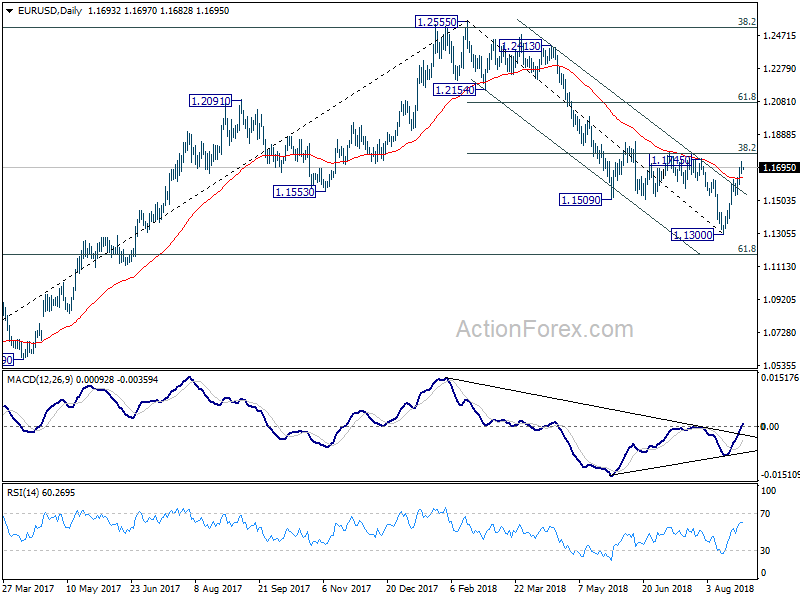Click the 21 Sep 2017 date label

[284, 589]
